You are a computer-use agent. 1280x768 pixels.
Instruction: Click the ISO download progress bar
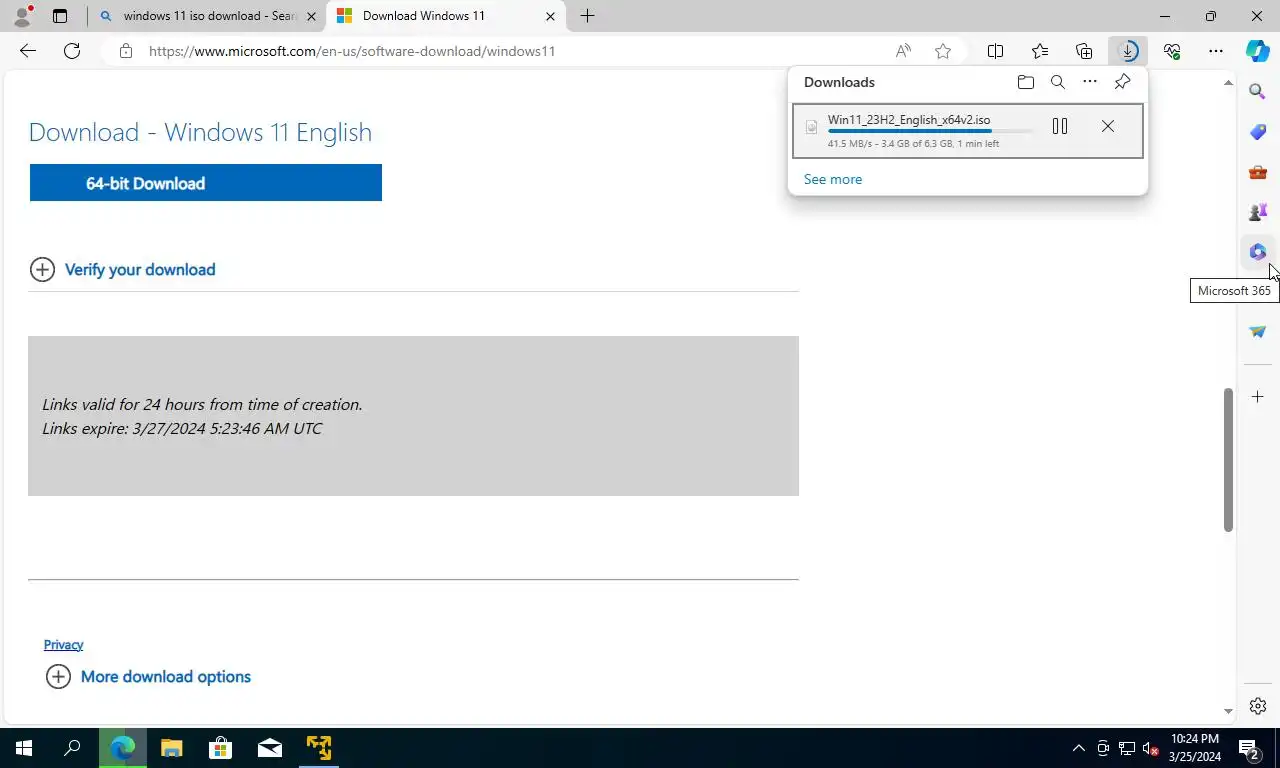point(930,131)
